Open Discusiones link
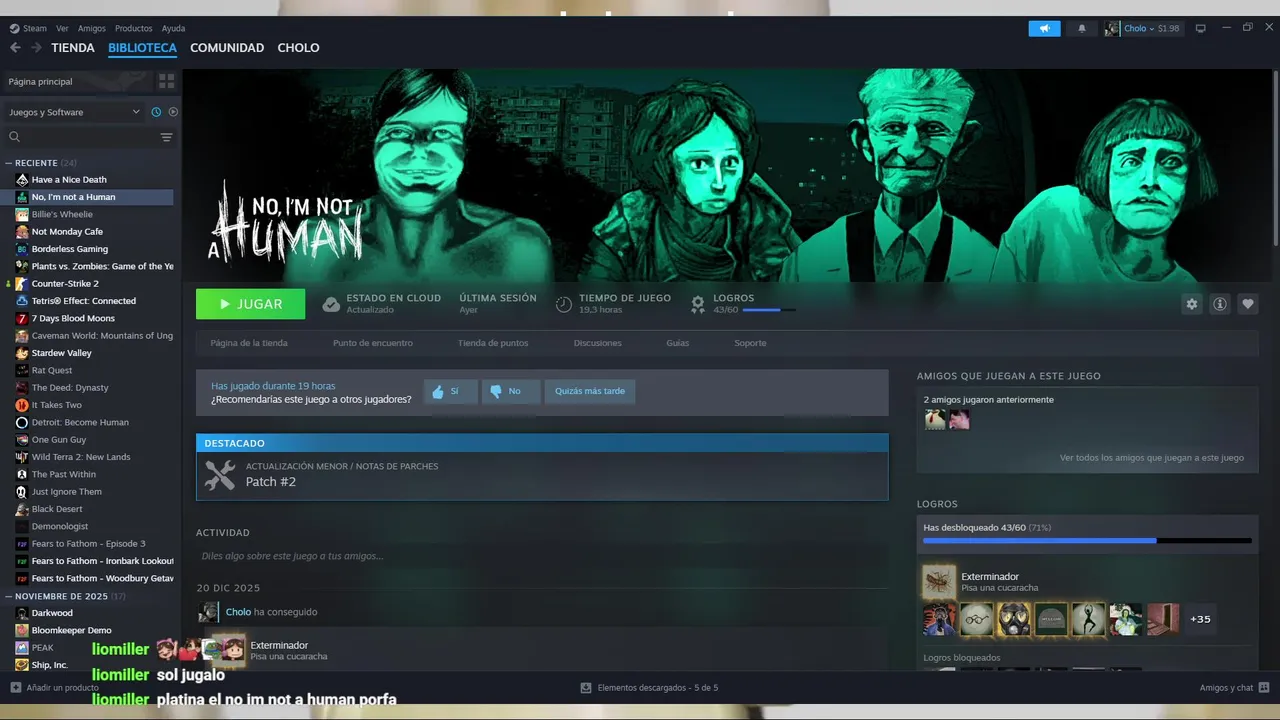 [x=598, y=343]
